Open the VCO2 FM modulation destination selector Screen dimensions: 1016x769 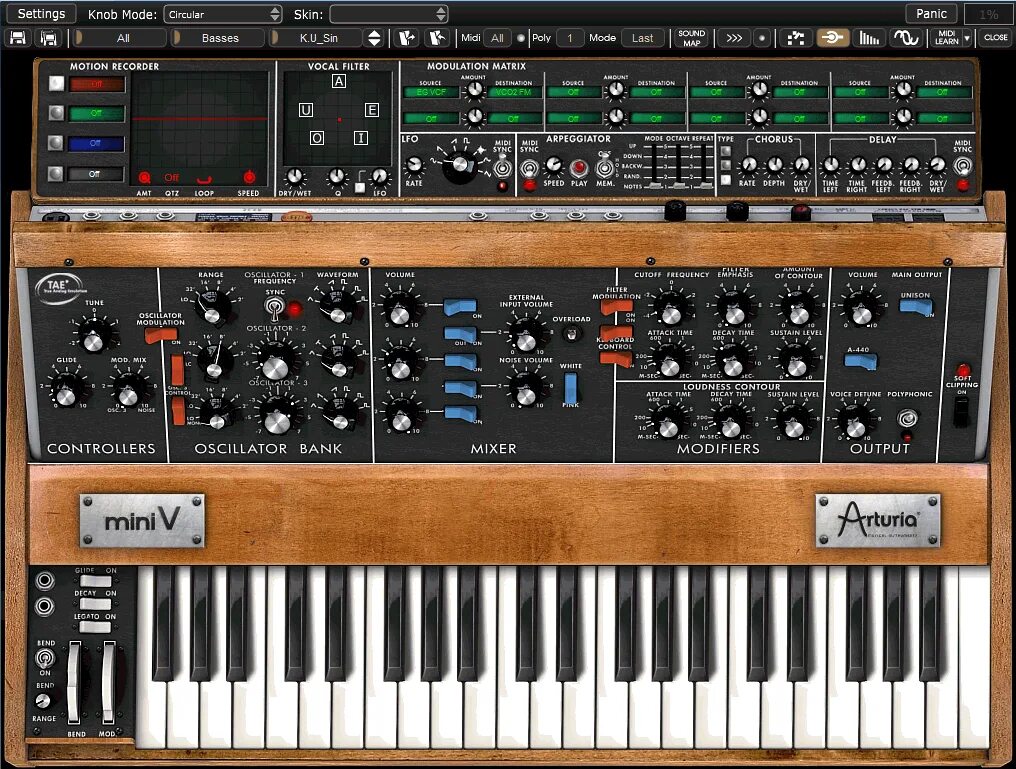click(514, 93)
